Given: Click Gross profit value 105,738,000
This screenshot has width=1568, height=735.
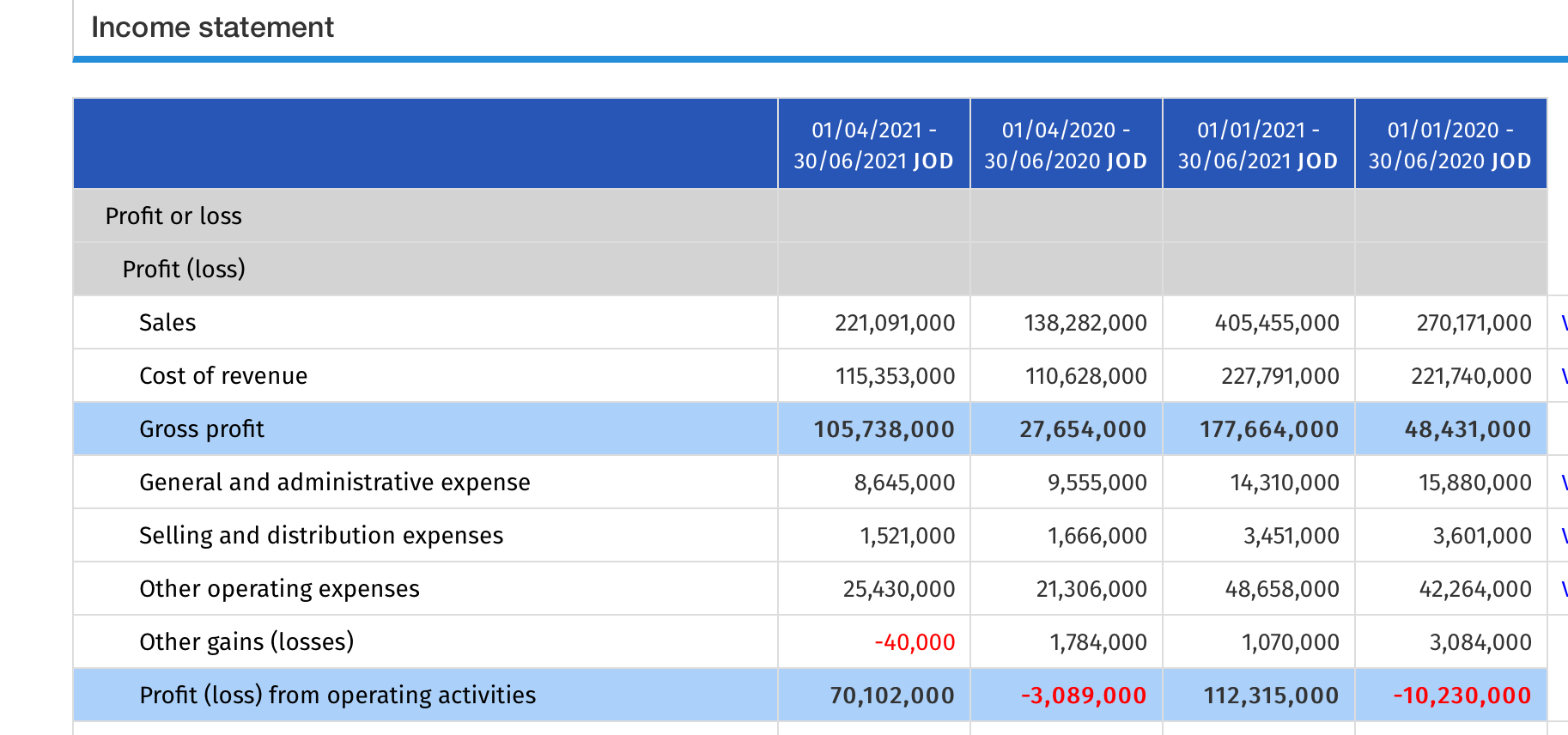Looking at the screenshot, I should [x=884, y=429].
